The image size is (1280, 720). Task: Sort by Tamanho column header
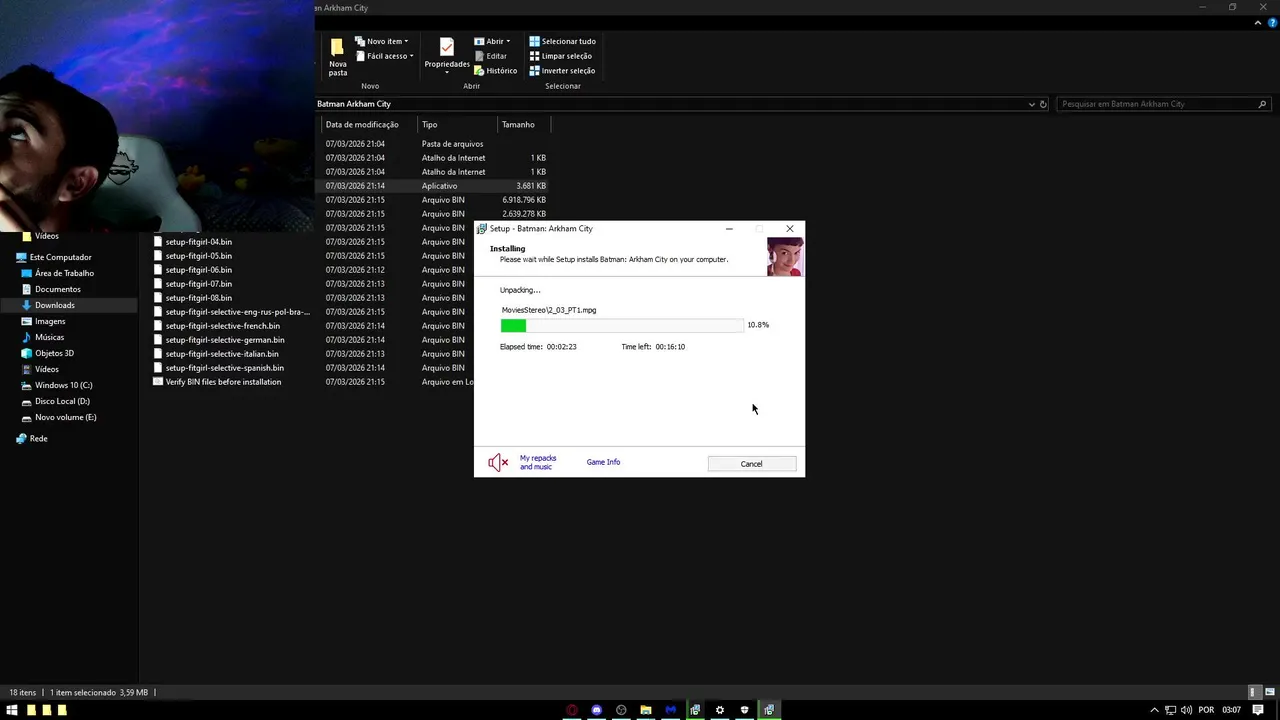[524, 125]
